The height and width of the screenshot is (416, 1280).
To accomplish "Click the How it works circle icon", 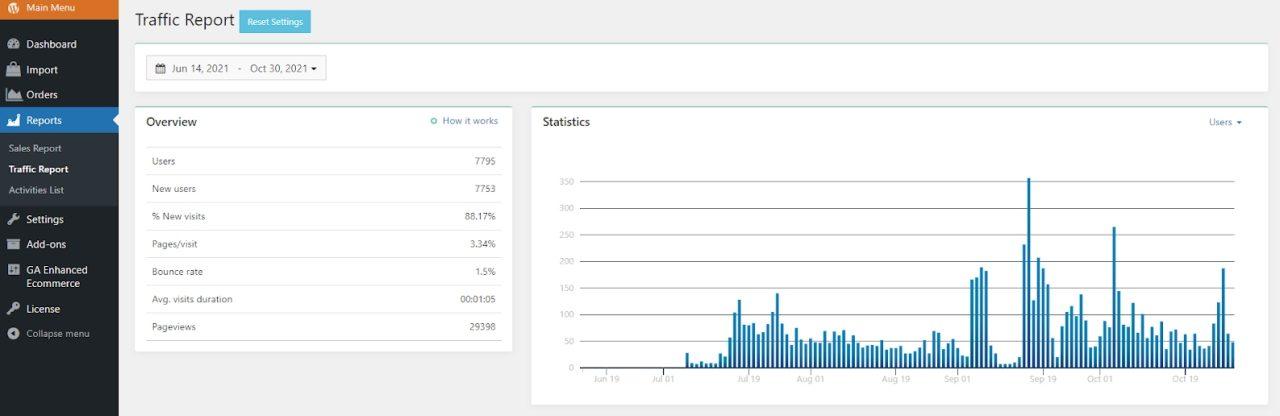I will click(433, 121).
